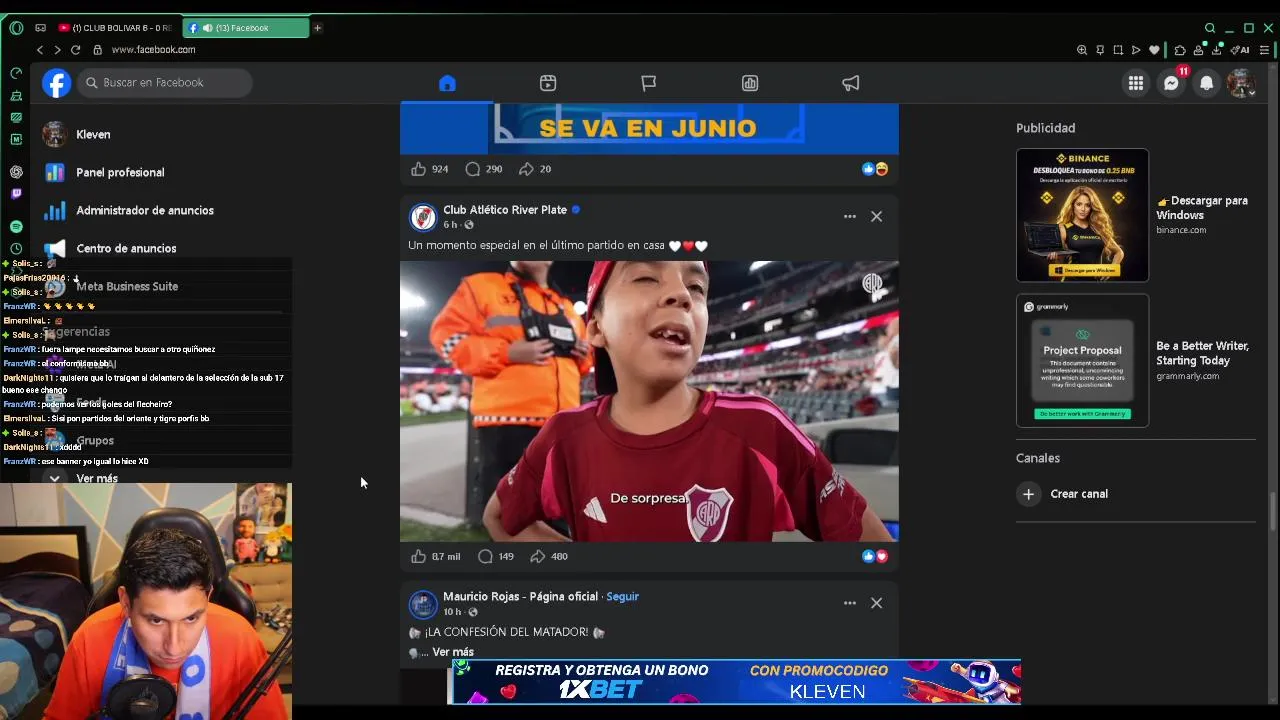Image resolution: width=1280 pixels, height=720 pixels.
Task: Click the Crear canal plus button
Action: click(1028, 494)
